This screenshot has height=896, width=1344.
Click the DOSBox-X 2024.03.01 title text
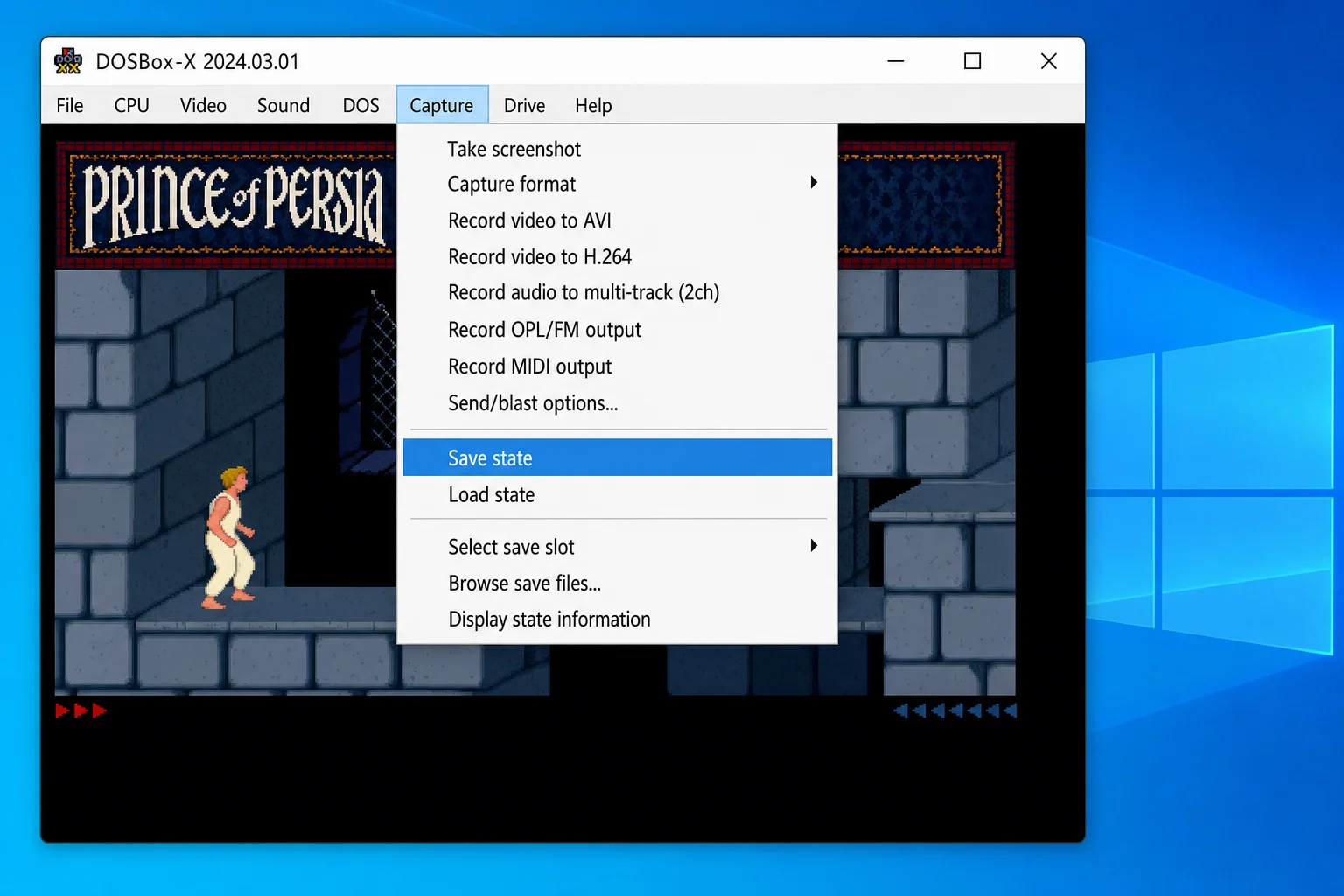198,62
